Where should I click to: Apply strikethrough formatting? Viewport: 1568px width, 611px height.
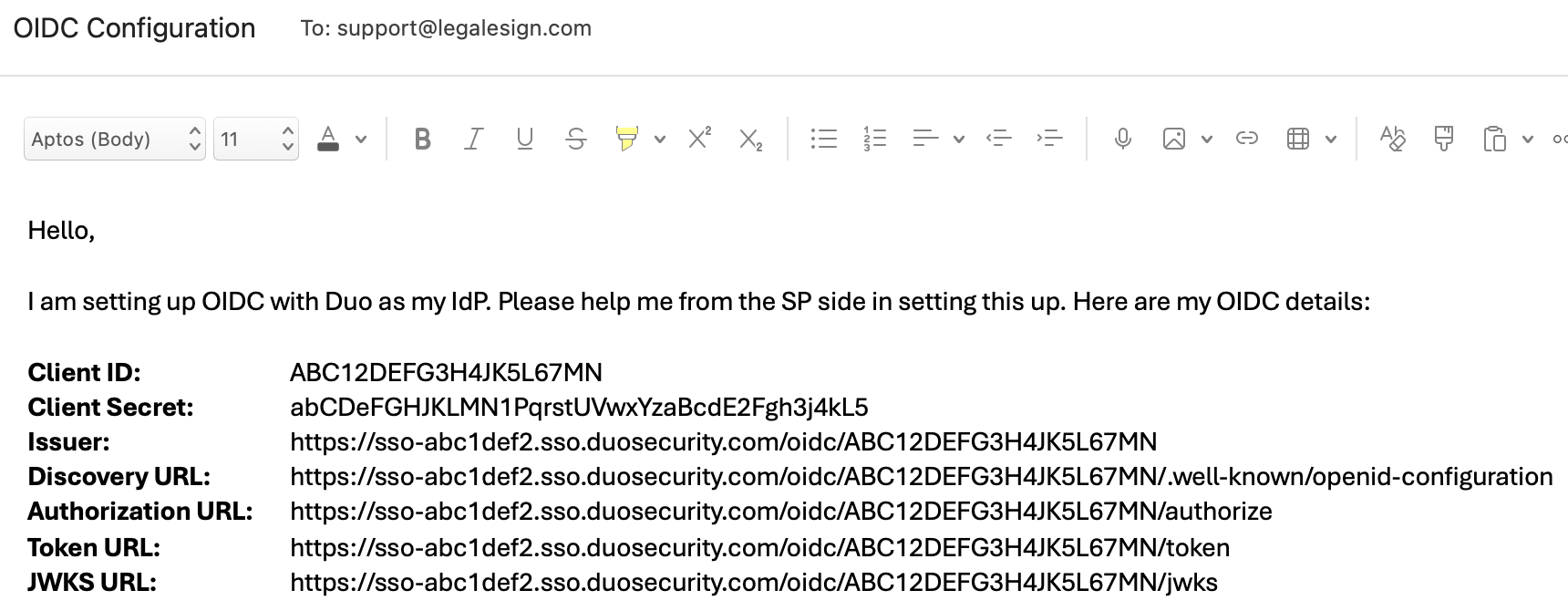pyautogui.click(x=576, y=139)
